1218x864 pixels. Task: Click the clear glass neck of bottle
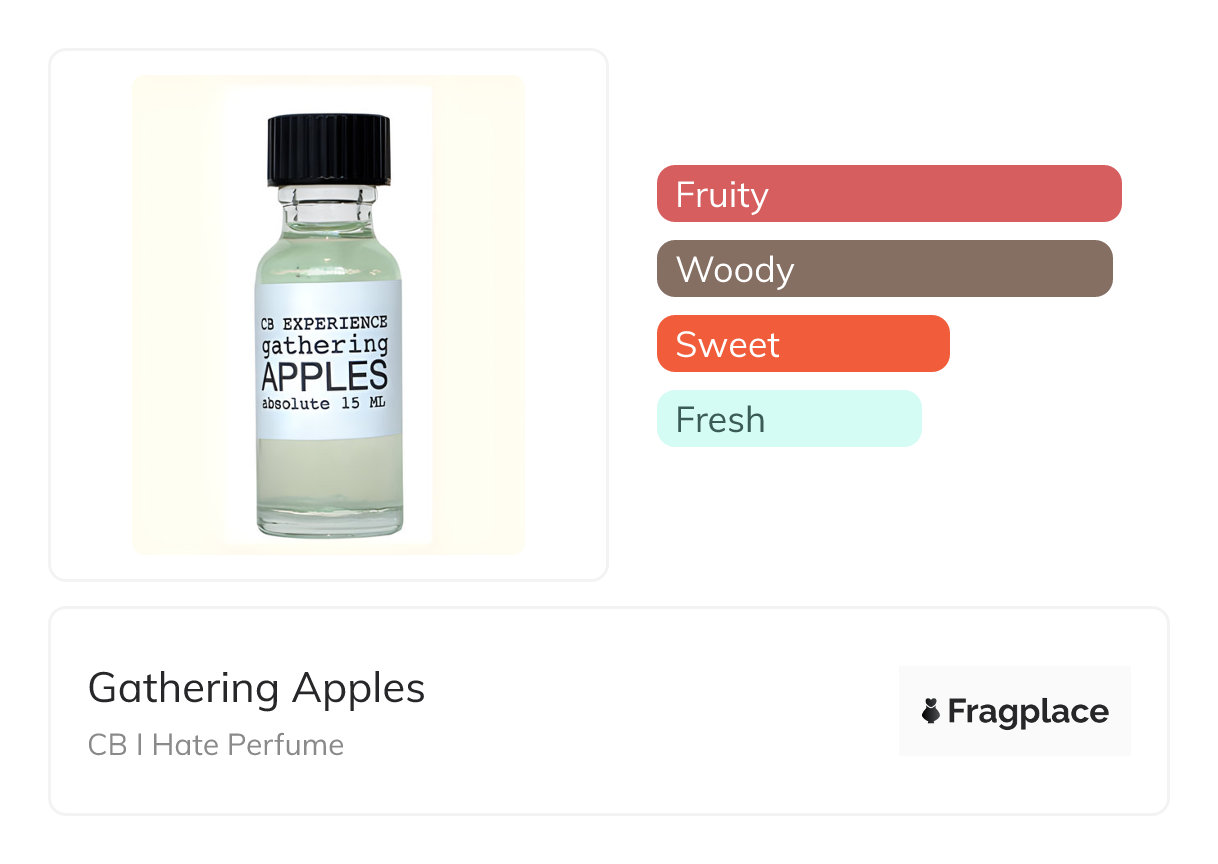pyautogui.click(x=328, y=207)
